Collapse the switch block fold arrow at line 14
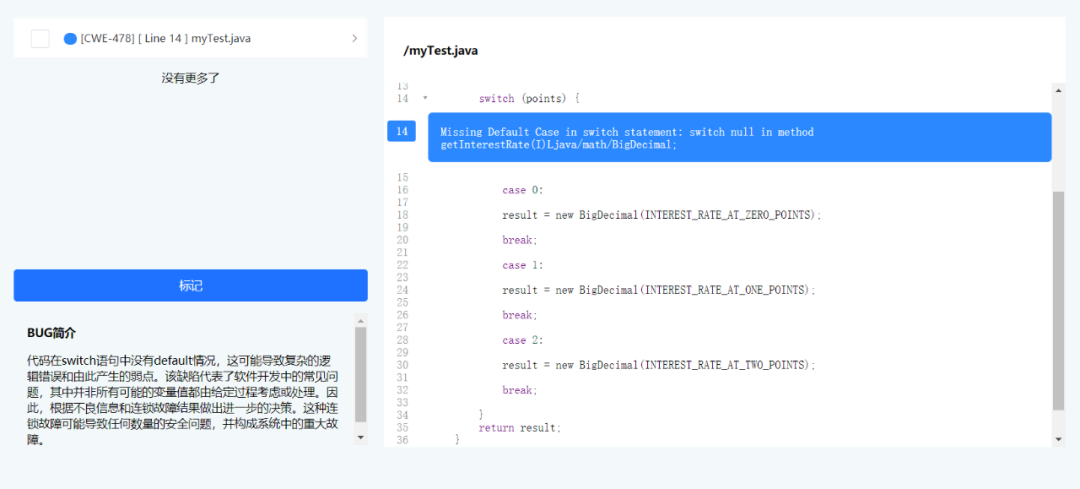This screenshot has width=1080, height=489. 425,98
